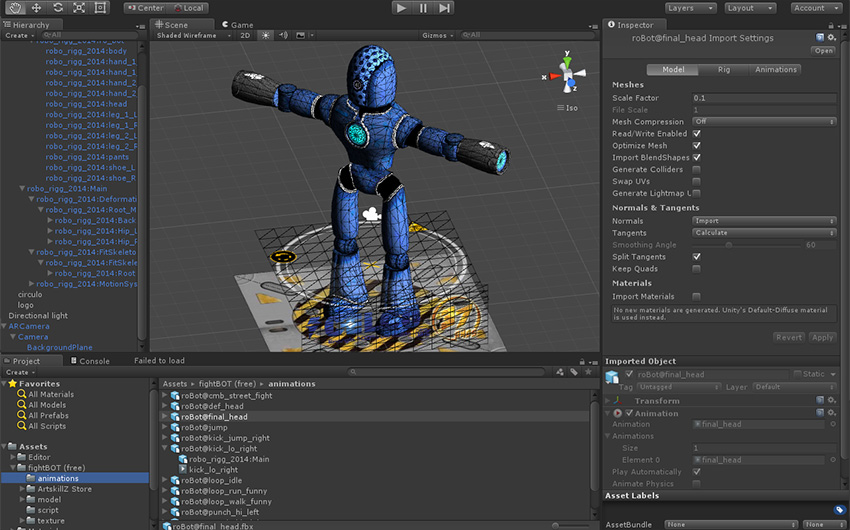Select the Rect transform tool
This screenshot has height=530, width=850.
coord(100,8)
